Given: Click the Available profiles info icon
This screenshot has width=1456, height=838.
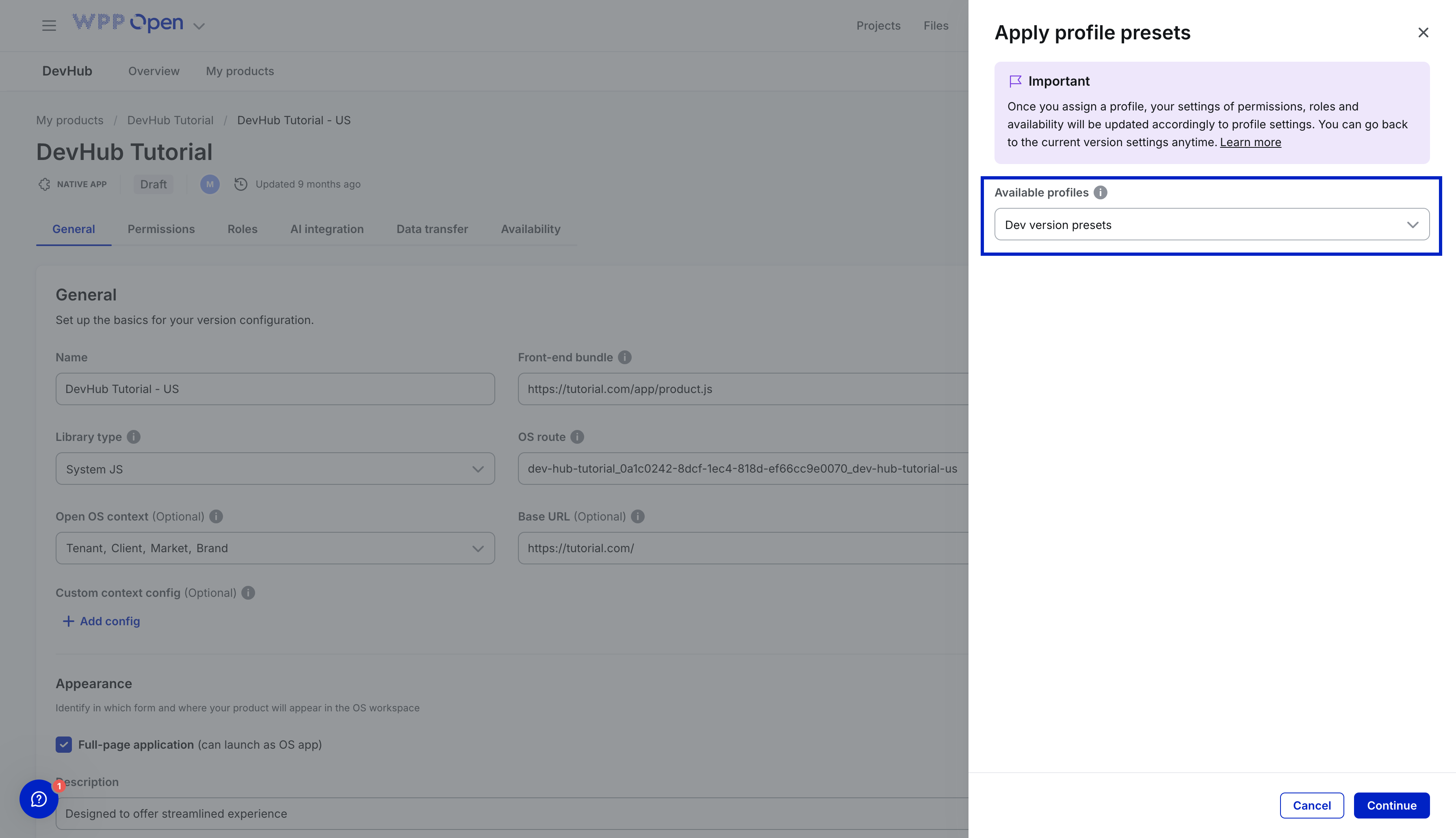Looking at the screenshot, I should (x=1100, y=192).
